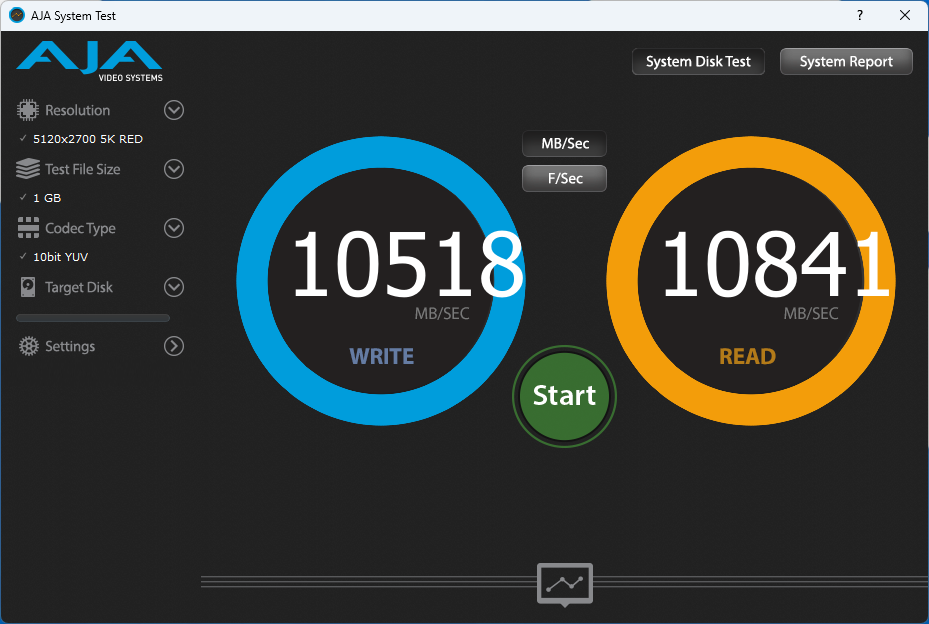Expand the Resolution dropdown arrow
The image size is (929, 624).
pos(174,110)
